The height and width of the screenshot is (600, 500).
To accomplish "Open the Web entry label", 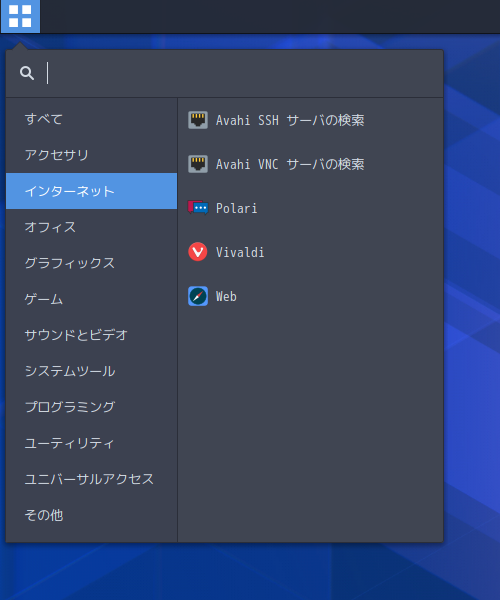I will 226,297.
